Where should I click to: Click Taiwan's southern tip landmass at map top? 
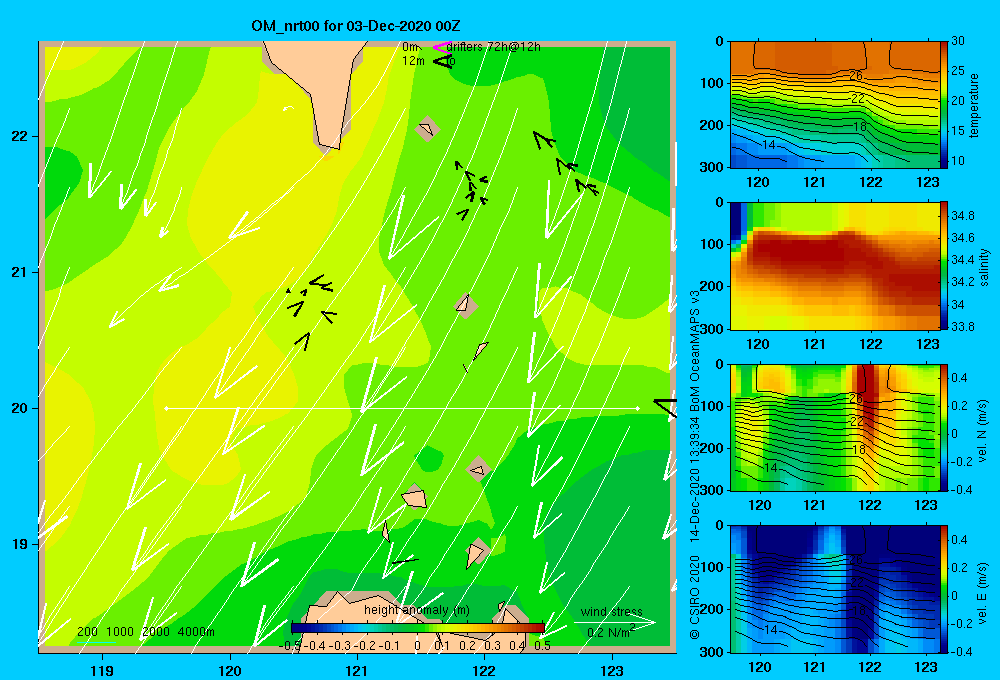click(320, 89)
